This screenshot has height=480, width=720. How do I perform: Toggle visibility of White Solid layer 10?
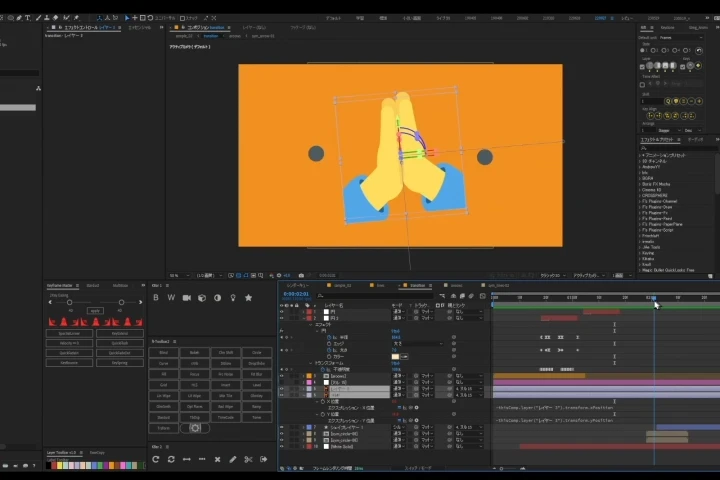point(281,446)
